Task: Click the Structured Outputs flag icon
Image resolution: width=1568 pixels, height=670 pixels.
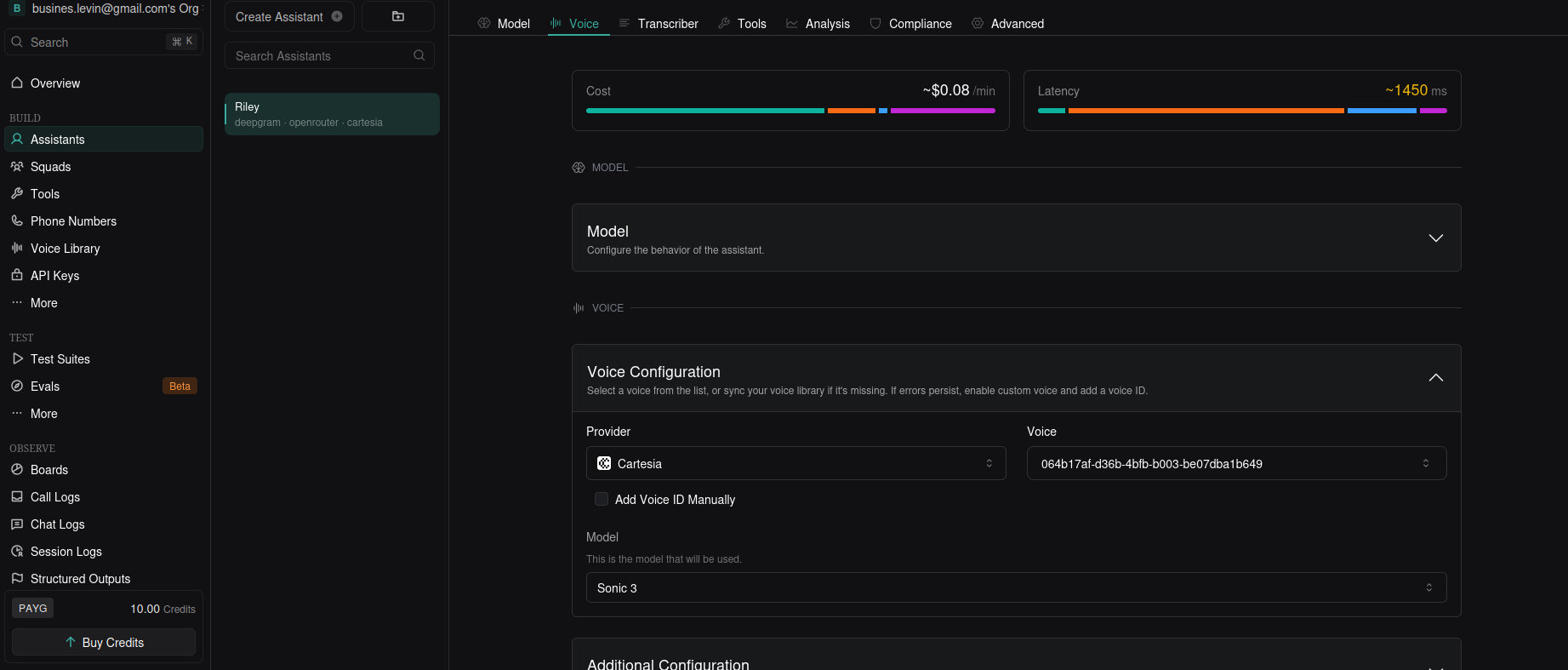Action: pyautogui.click(x=17, y=578)
